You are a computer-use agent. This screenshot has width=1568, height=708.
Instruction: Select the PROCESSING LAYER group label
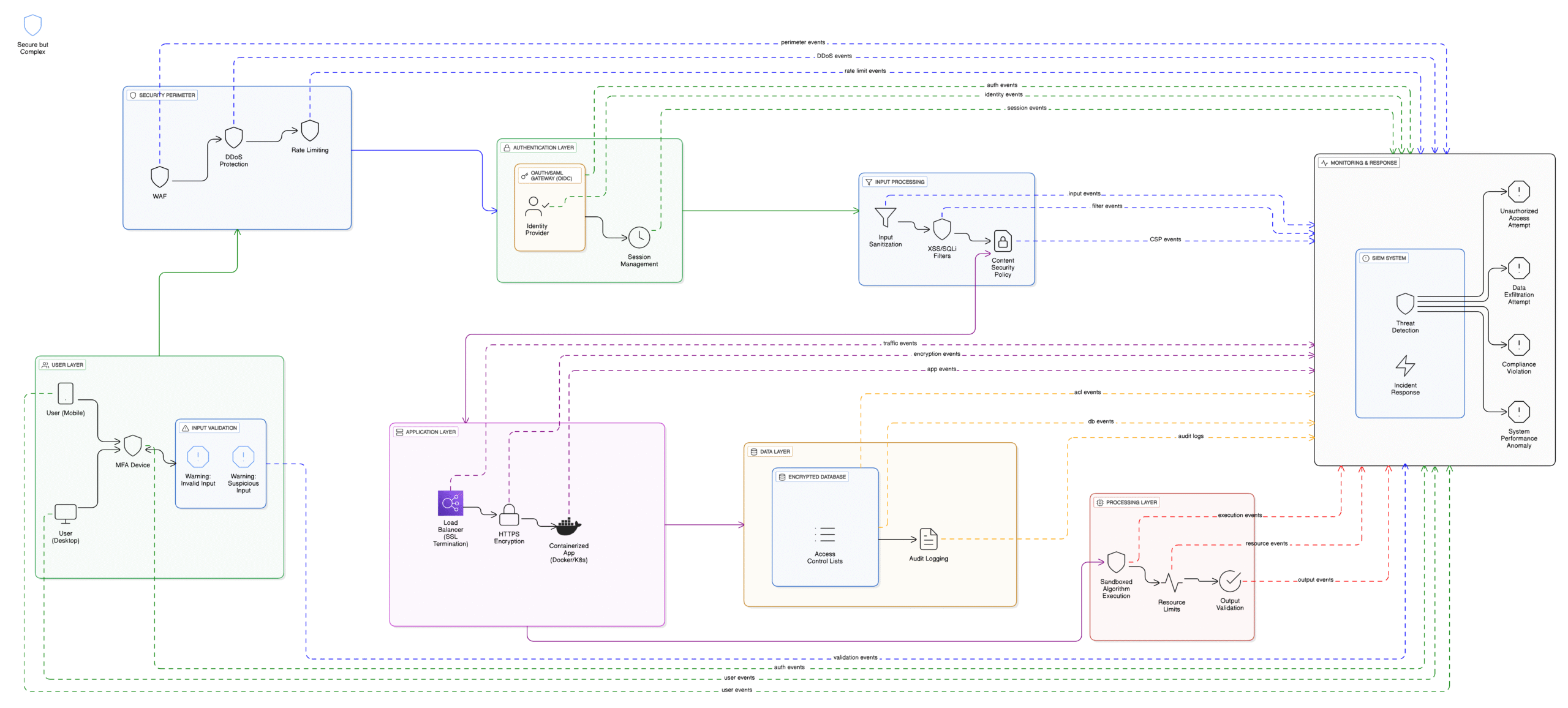point(1126,503)
